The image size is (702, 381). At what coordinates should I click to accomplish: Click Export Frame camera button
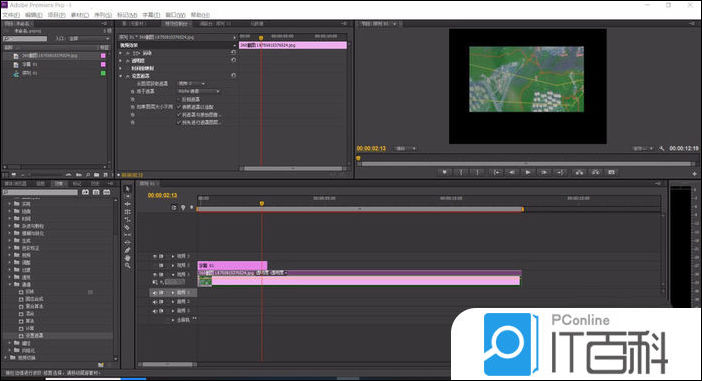(612, 172)
